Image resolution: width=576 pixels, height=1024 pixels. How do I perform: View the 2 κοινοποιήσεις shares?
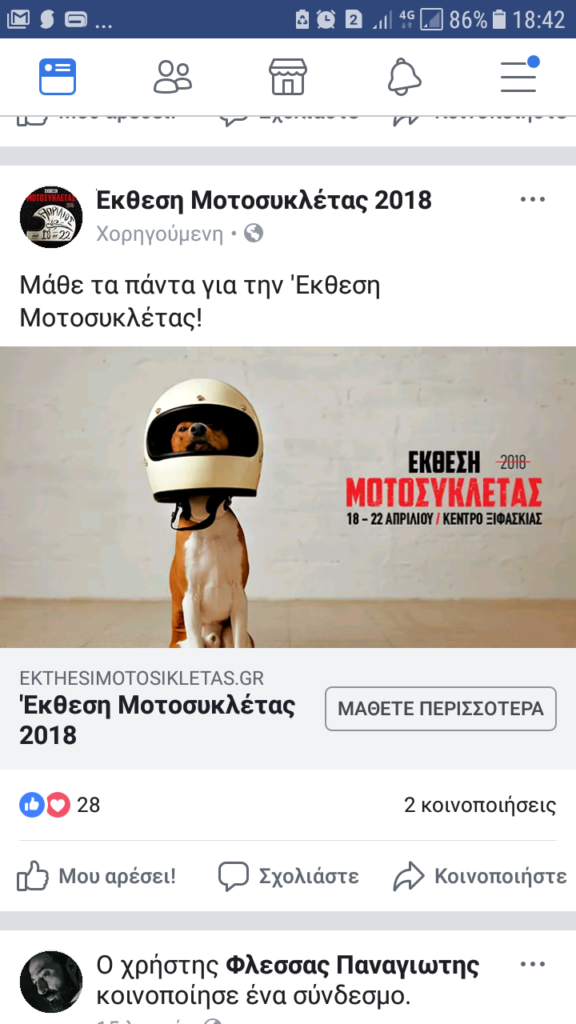(x=480, y=805)
